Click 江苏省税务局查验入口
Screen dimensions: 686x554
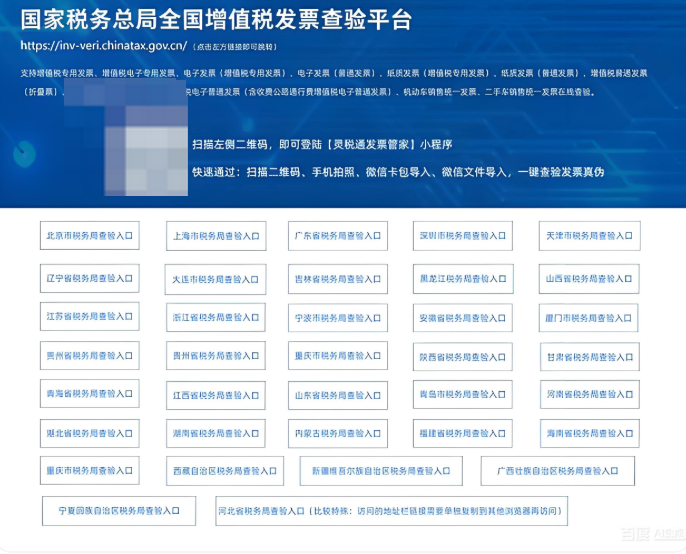(x=90, y=316)
